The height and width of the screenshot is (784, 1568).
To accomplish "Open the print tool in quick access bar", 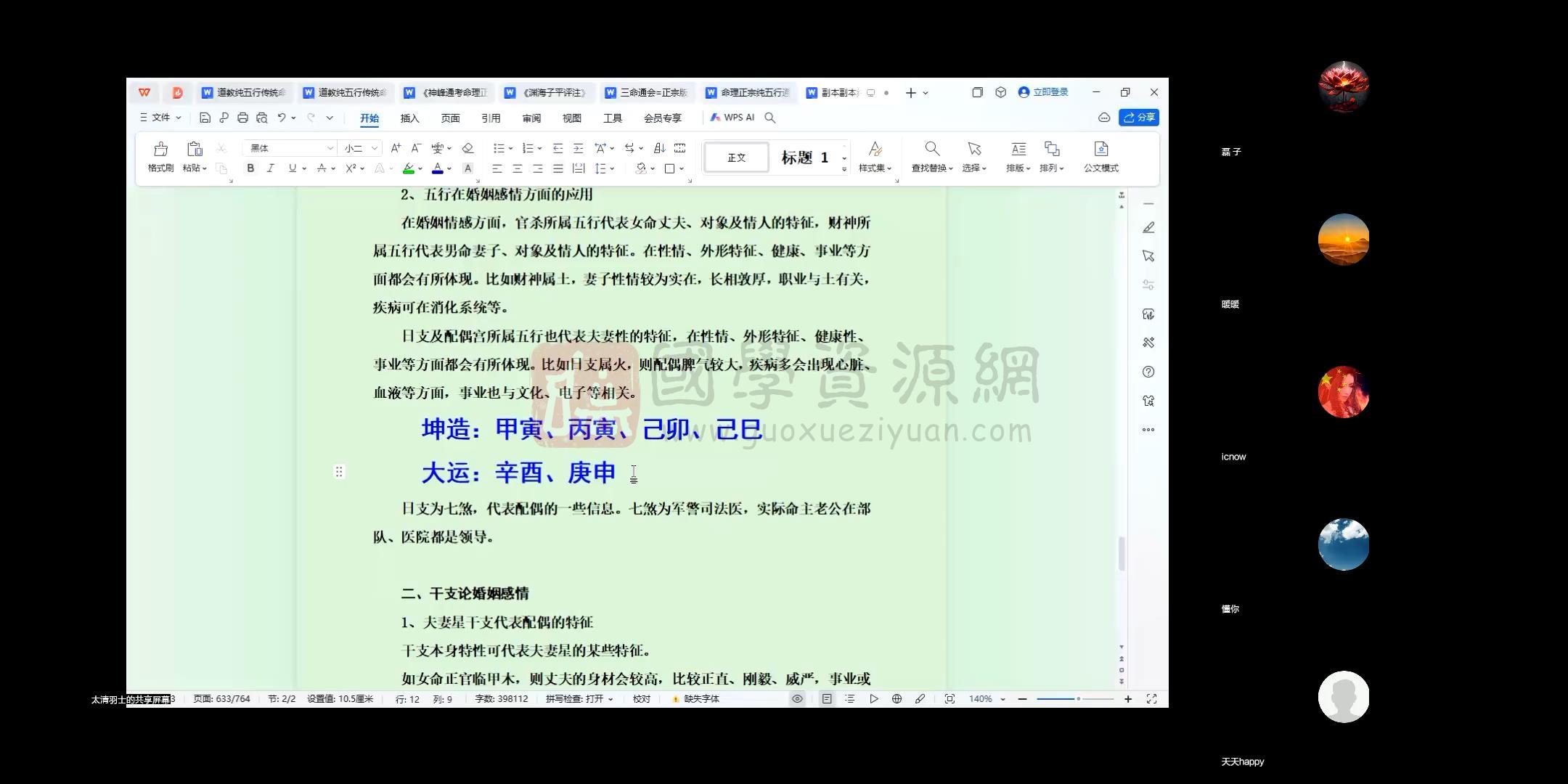I will (242, 117).
